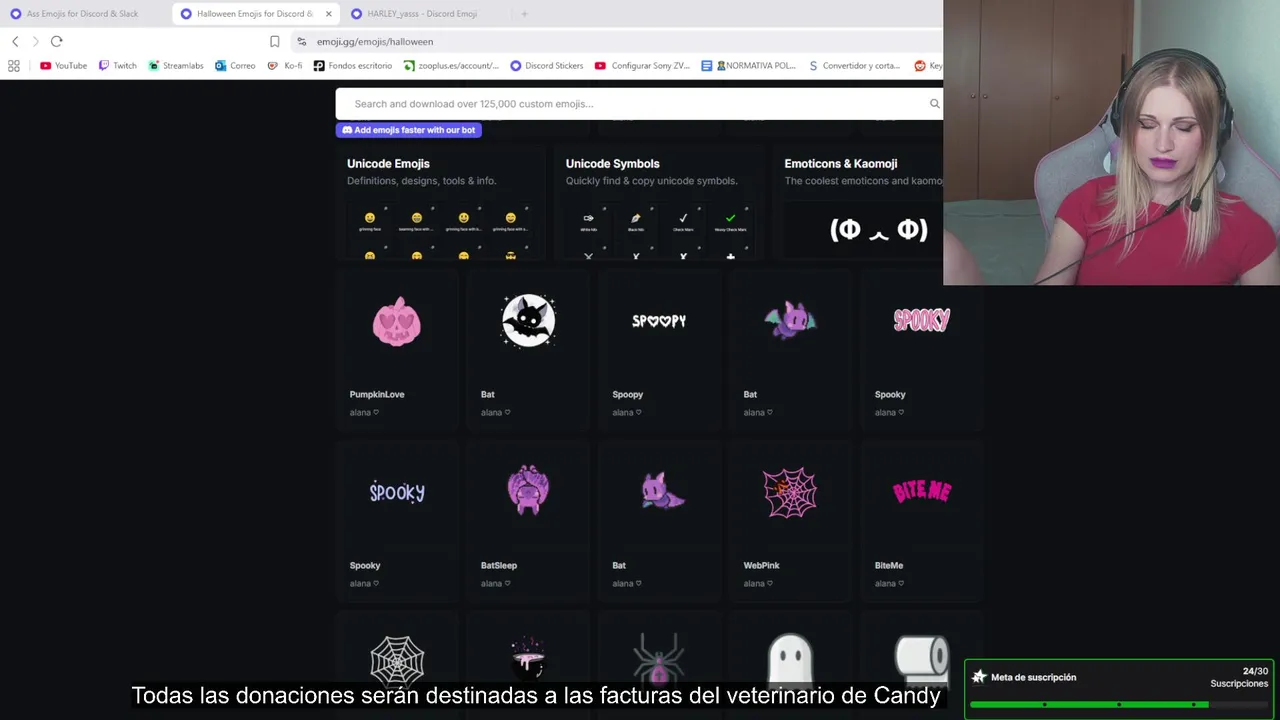
Task: Click the site settings icon in address bar
Action: tap(302, 41)
